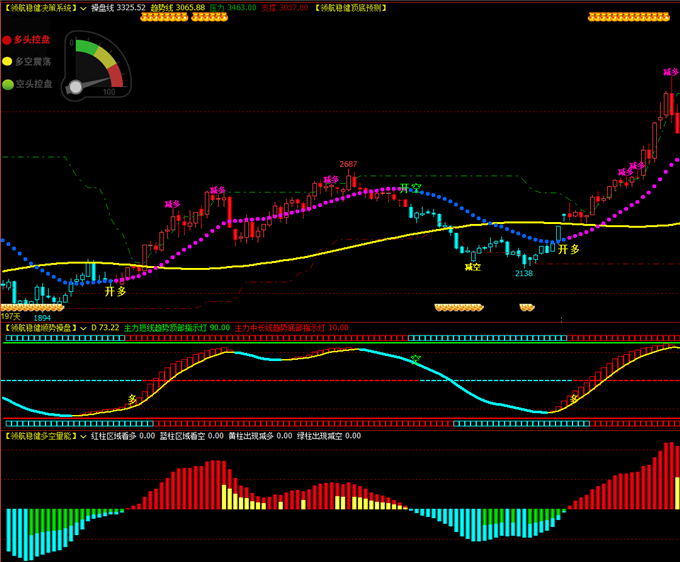This screenshot has height=562, width=680.
Task: Click the green 空 signal on the oscillator
Action: (x=416, y=359)
